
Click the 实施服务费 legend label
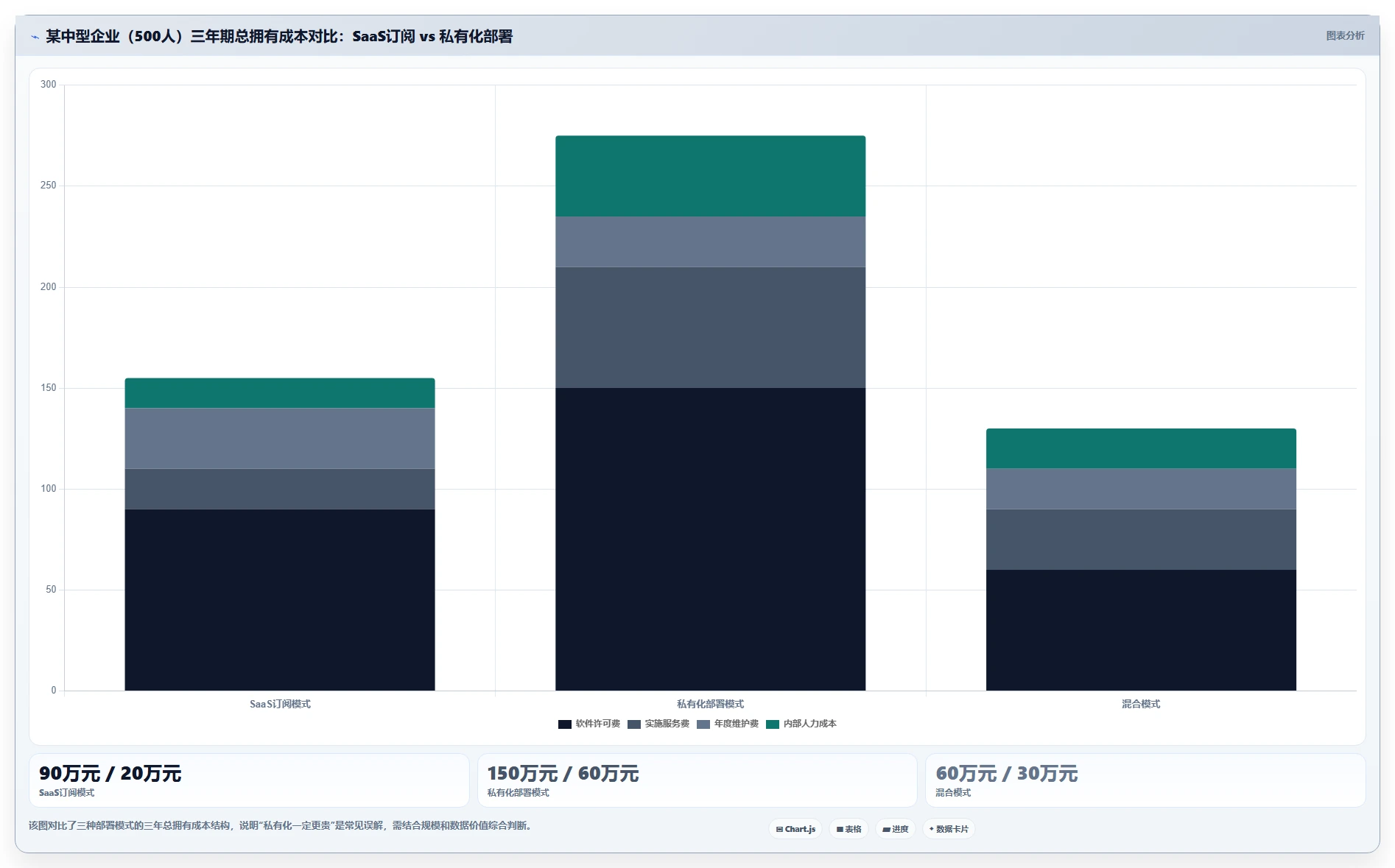tap(667, 724)
